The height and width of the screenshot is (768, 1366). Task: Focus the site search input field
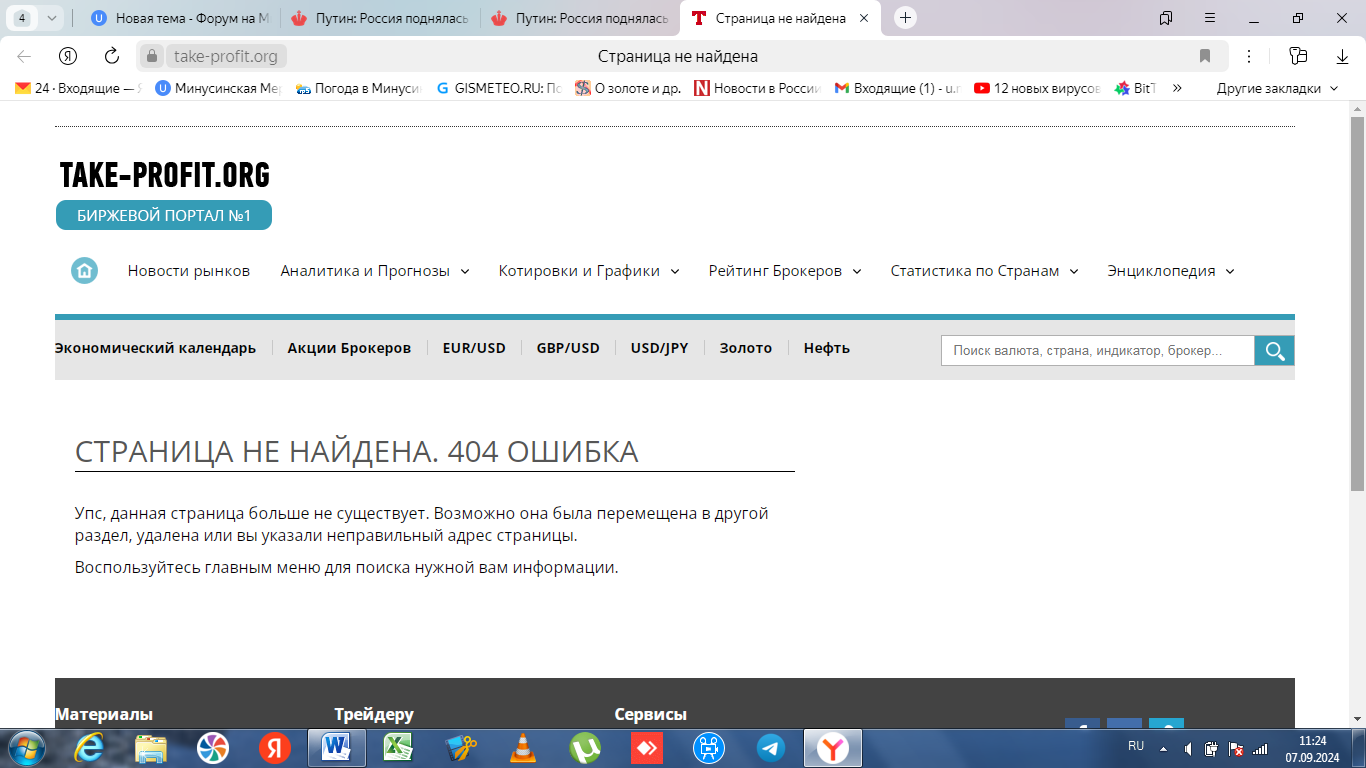[x=1097, y=350]
